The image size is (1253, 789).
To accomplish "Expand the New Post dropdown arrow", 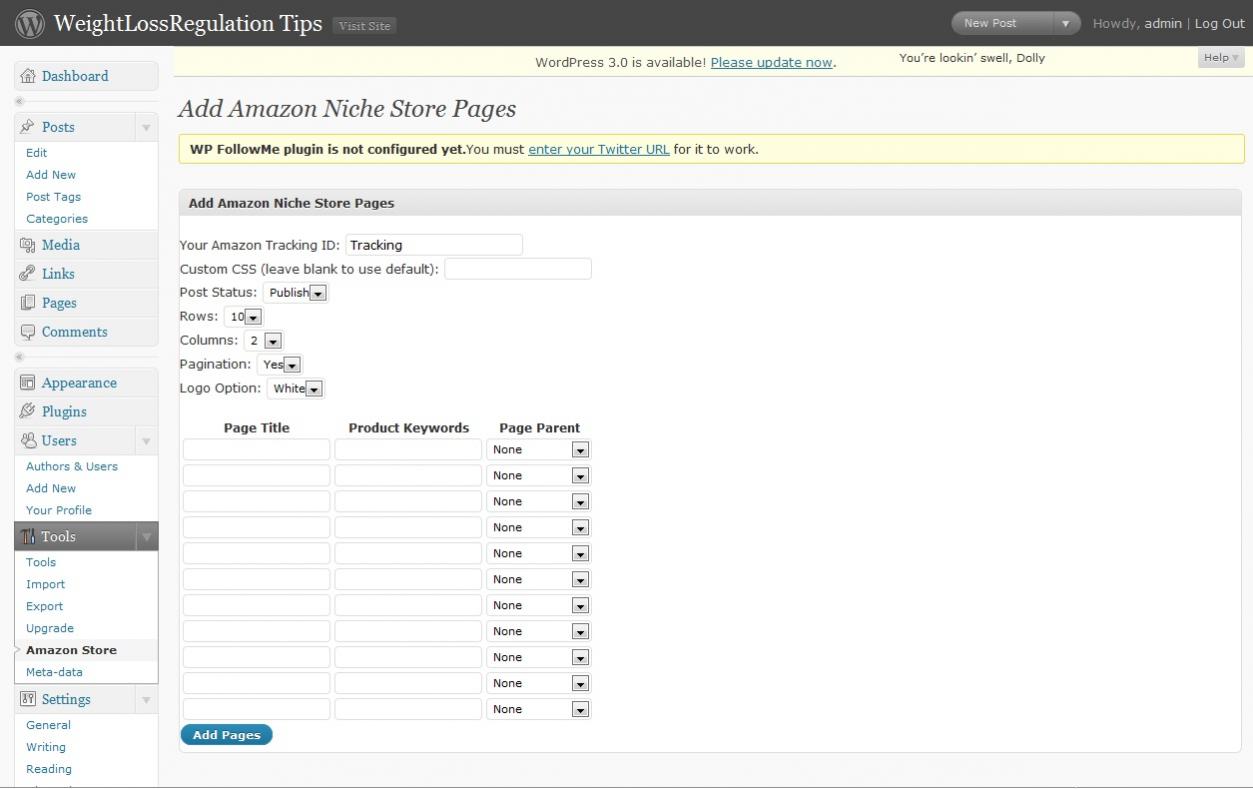I will [1065, 23].
